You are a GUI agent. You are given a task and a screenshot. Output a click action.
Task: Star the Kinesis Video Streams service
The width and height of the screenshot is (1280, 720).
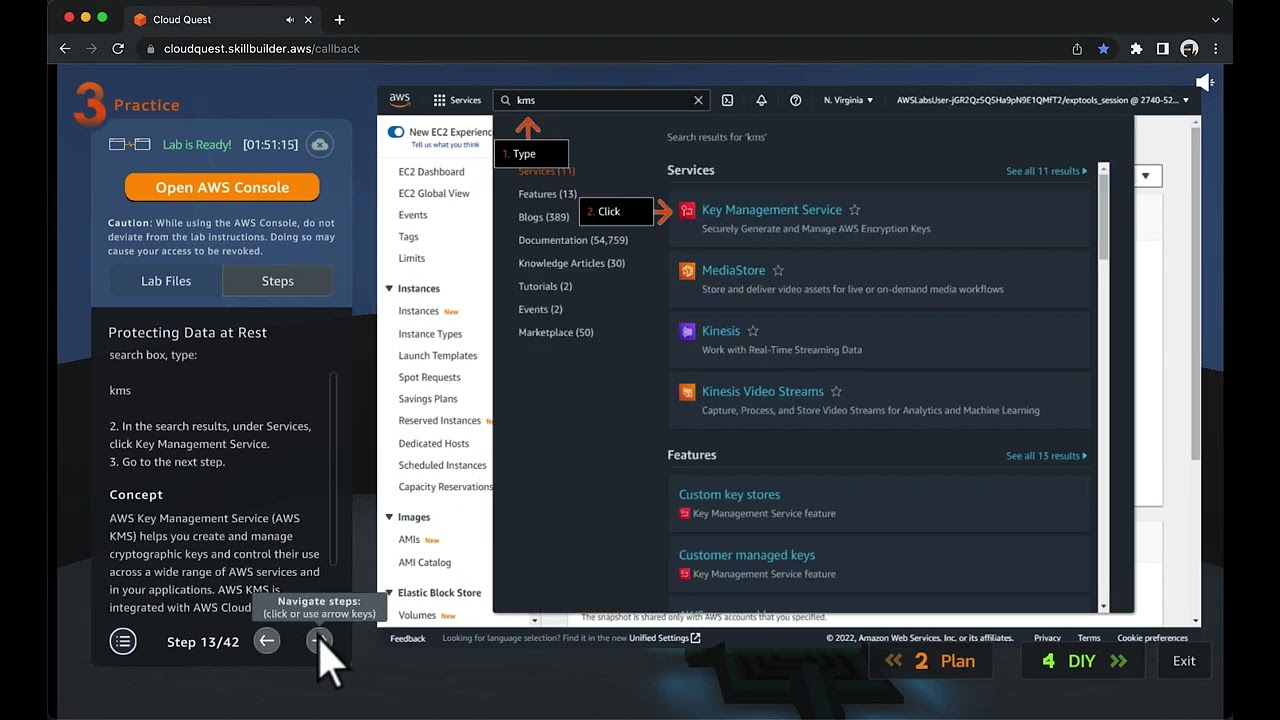click(x=836, y=392)
